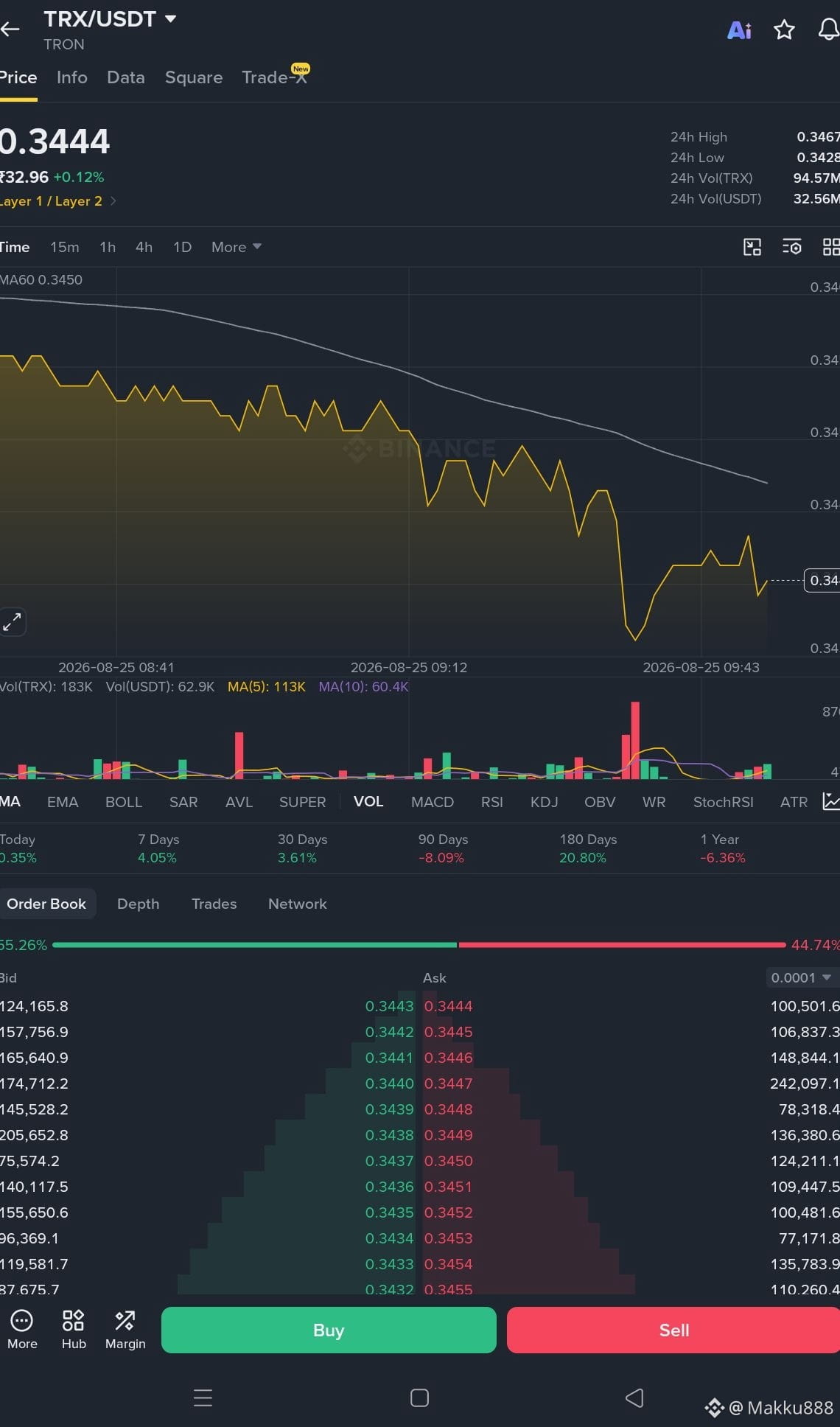This screenshot has height=1427, width=840.
Task: Go back with the top-left arrow
Action: [x=10, y=29]
